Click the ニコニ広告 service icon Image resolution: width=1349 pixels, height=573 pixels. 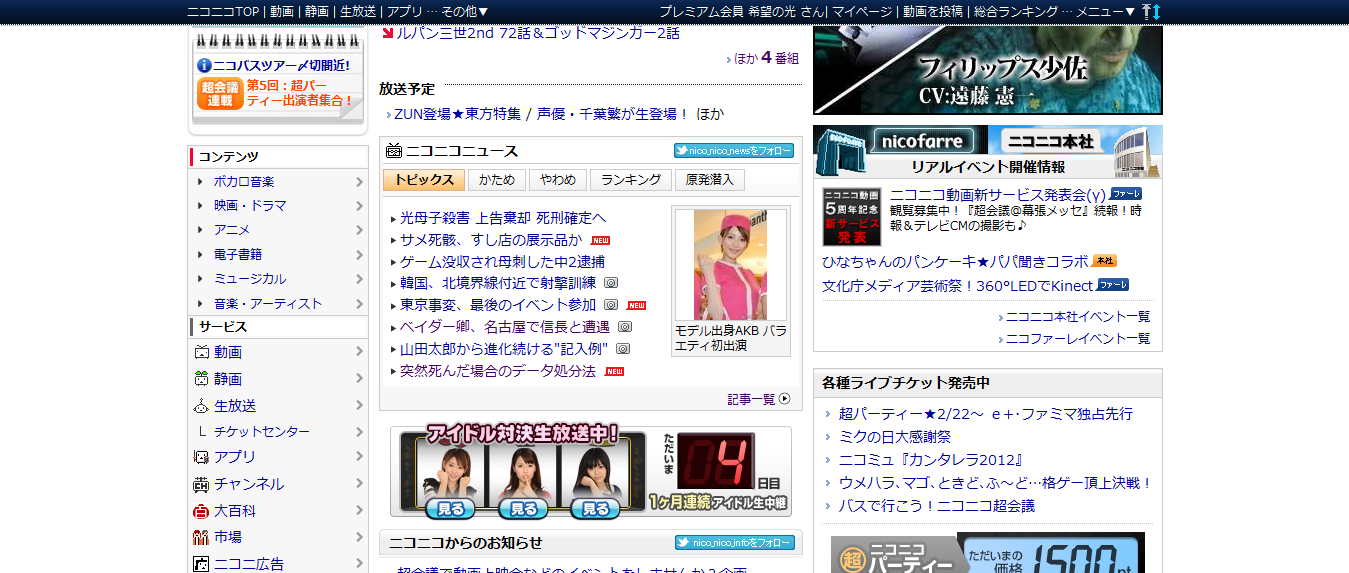(201, 564)
